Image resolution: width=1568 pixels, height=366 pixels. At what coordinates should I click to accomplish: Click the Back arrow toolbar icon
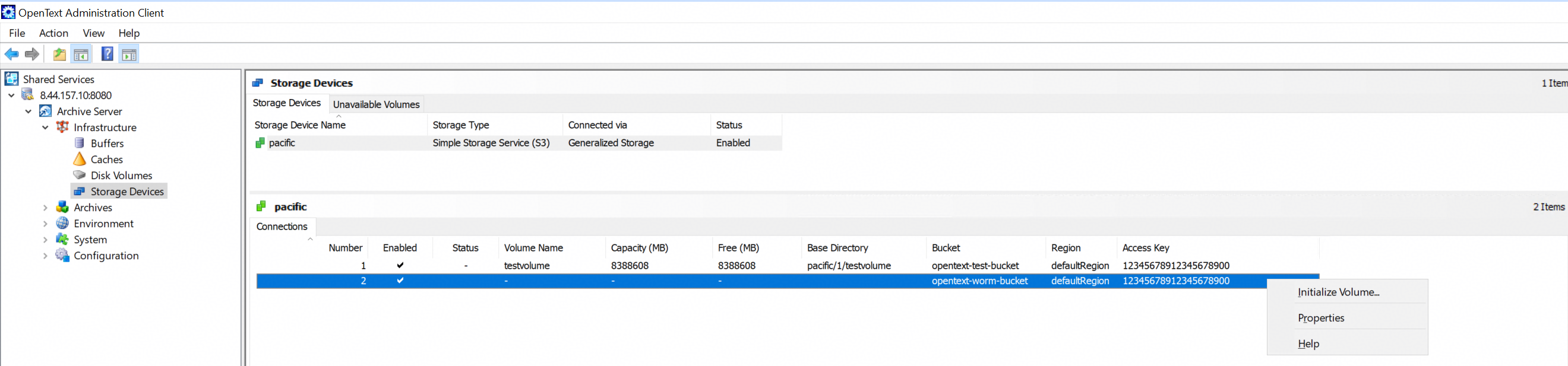(x=11, y=54)
